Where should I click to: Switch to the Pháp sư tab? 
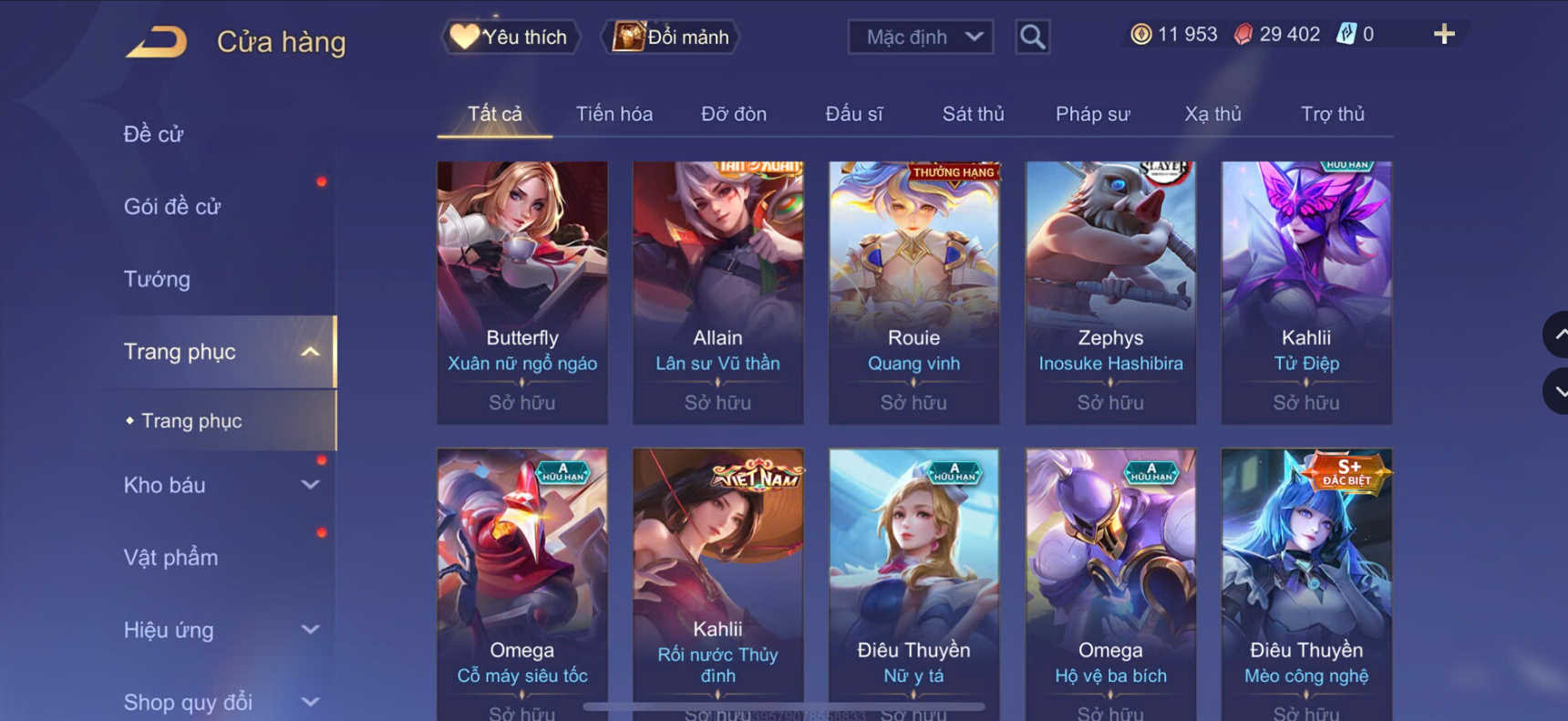tap(1092, 114)
